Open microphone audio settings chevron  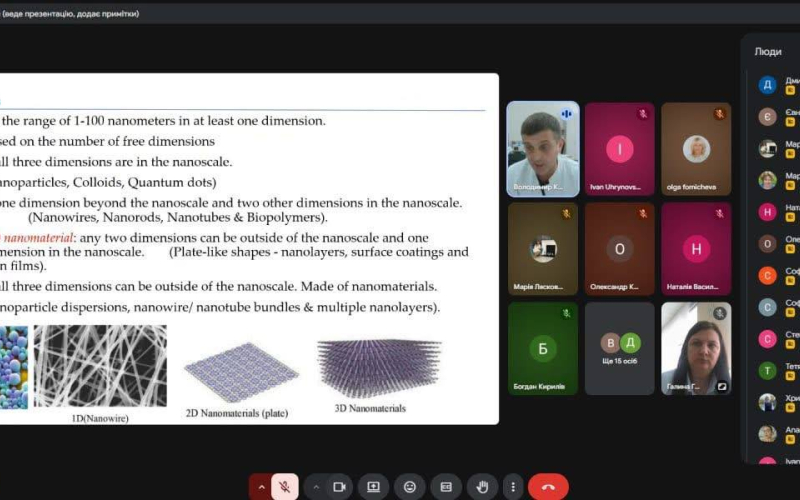pos(261,487)
